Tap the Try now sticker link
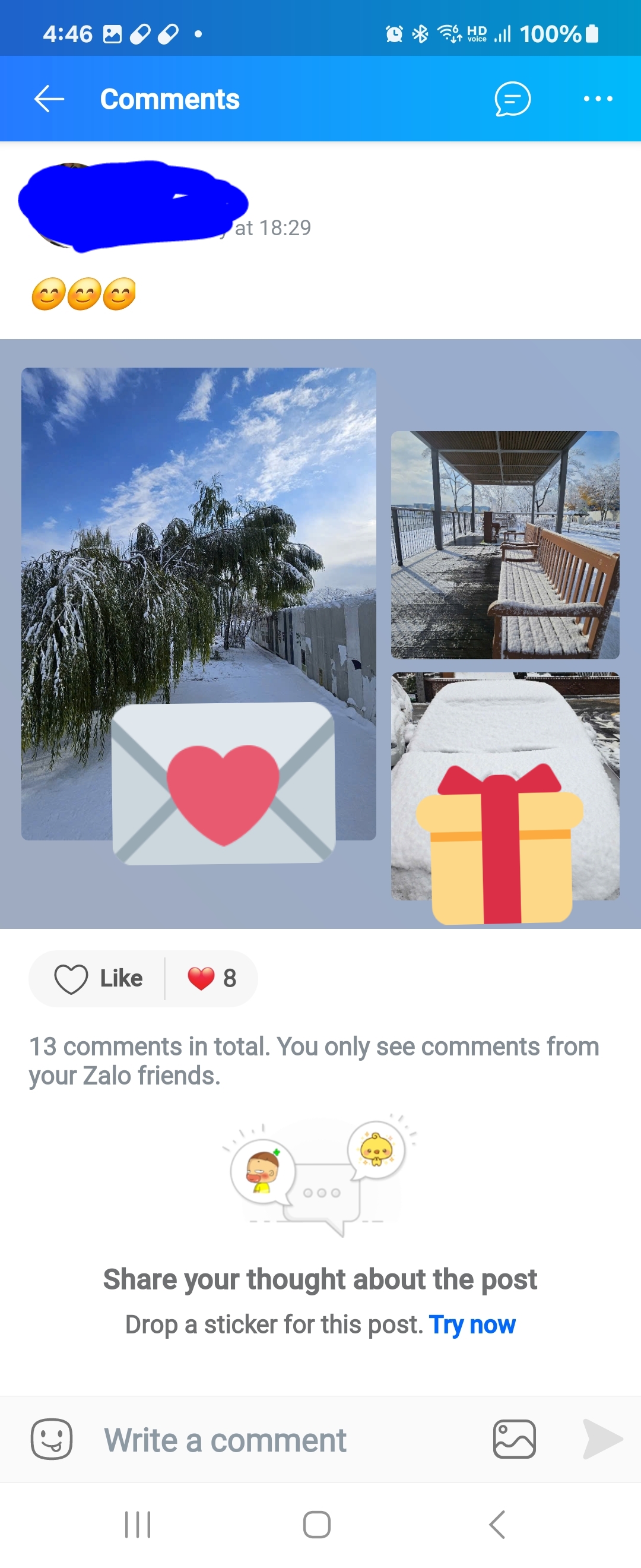The height and width of the screenshot is (1568, 641). pos(472,1324)
